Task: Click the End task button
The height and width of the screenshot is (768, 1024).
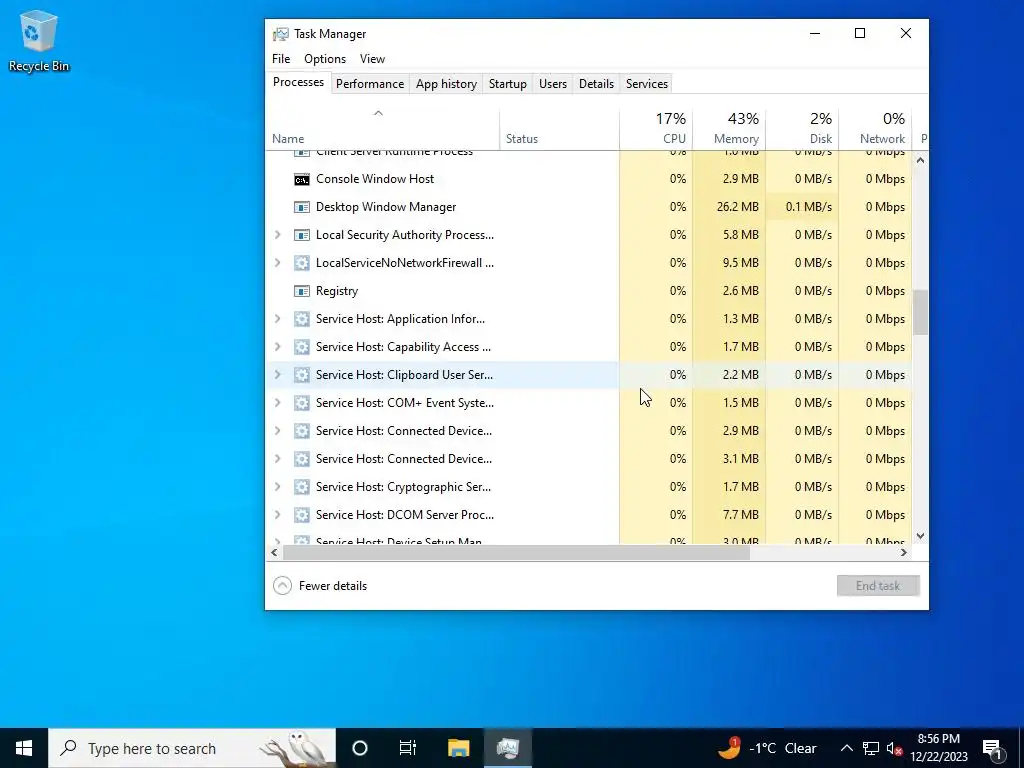Action: 878,586
